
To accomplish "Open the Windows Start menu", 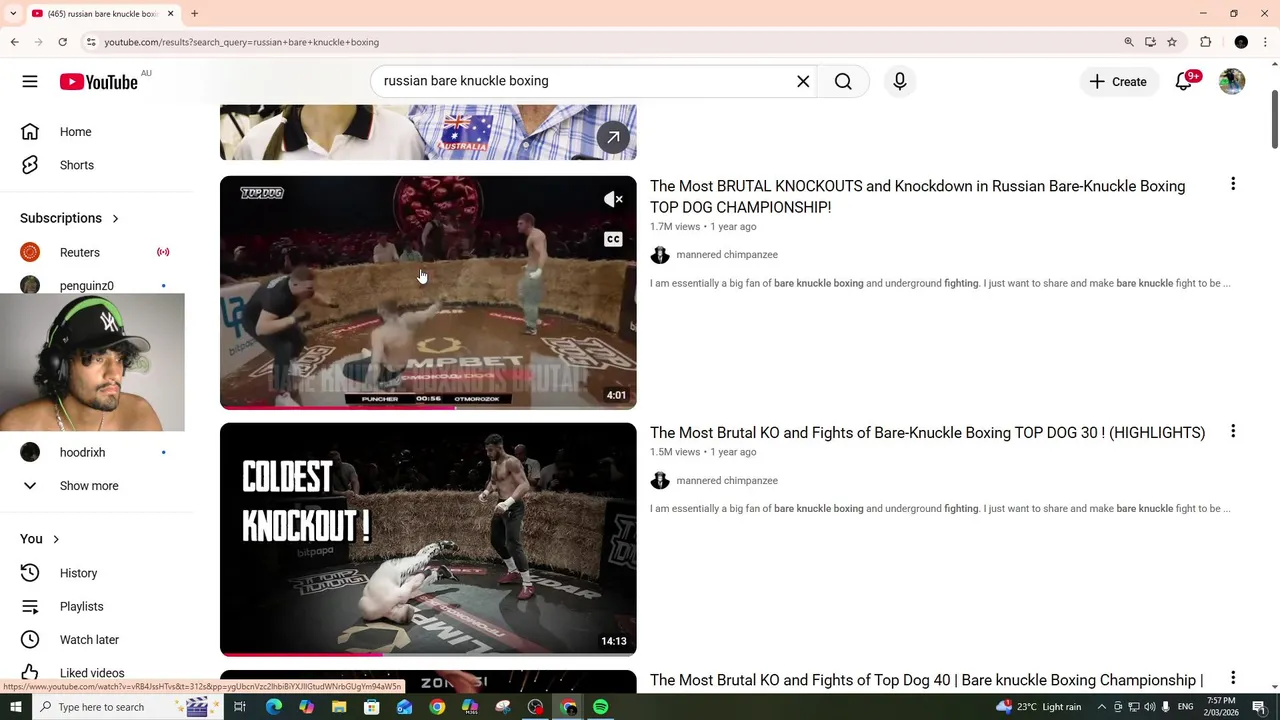I will [15, 707].
